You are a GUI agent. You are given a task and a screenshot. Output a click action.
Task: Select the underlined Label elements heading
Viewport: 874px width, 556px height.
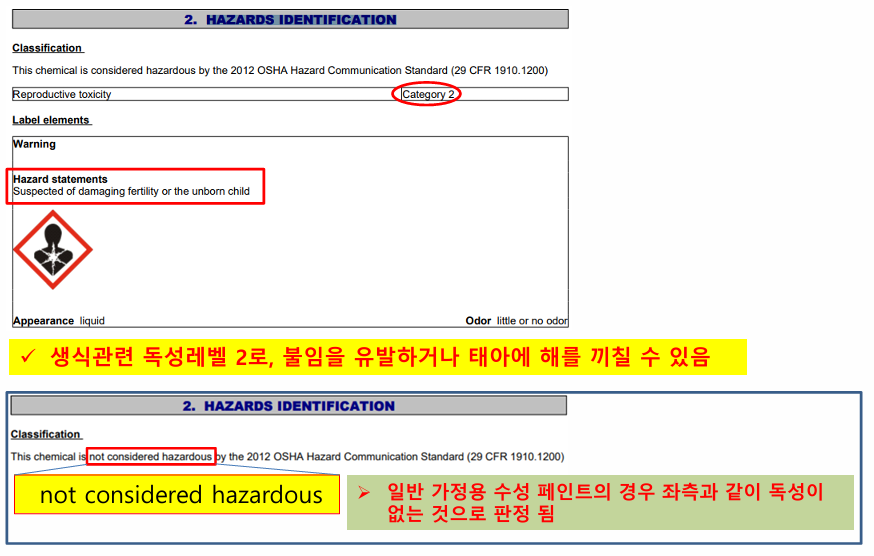click(51, 120)
